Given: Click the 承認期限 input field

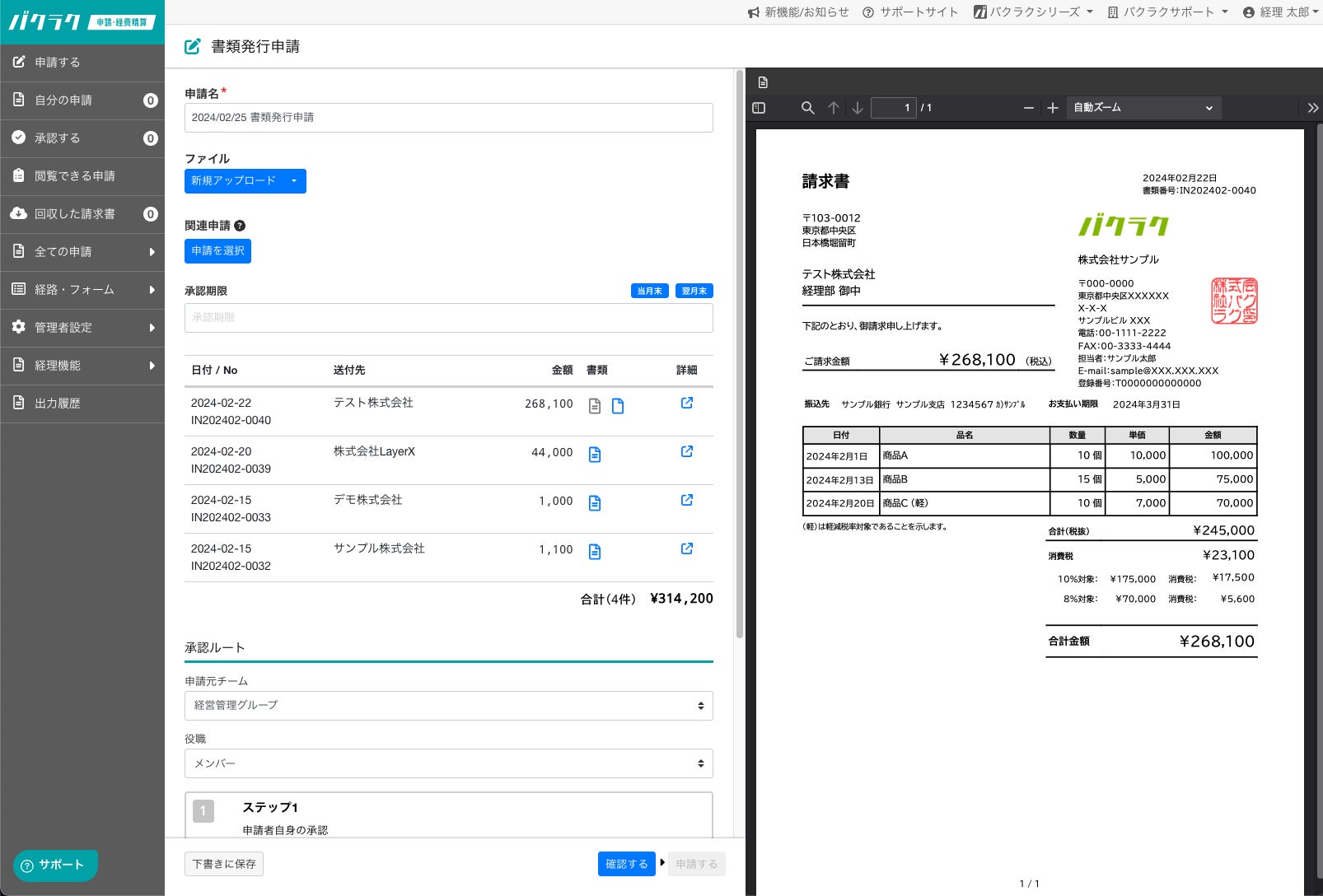Looking at the screenshot, I should [x=449, y=318].
